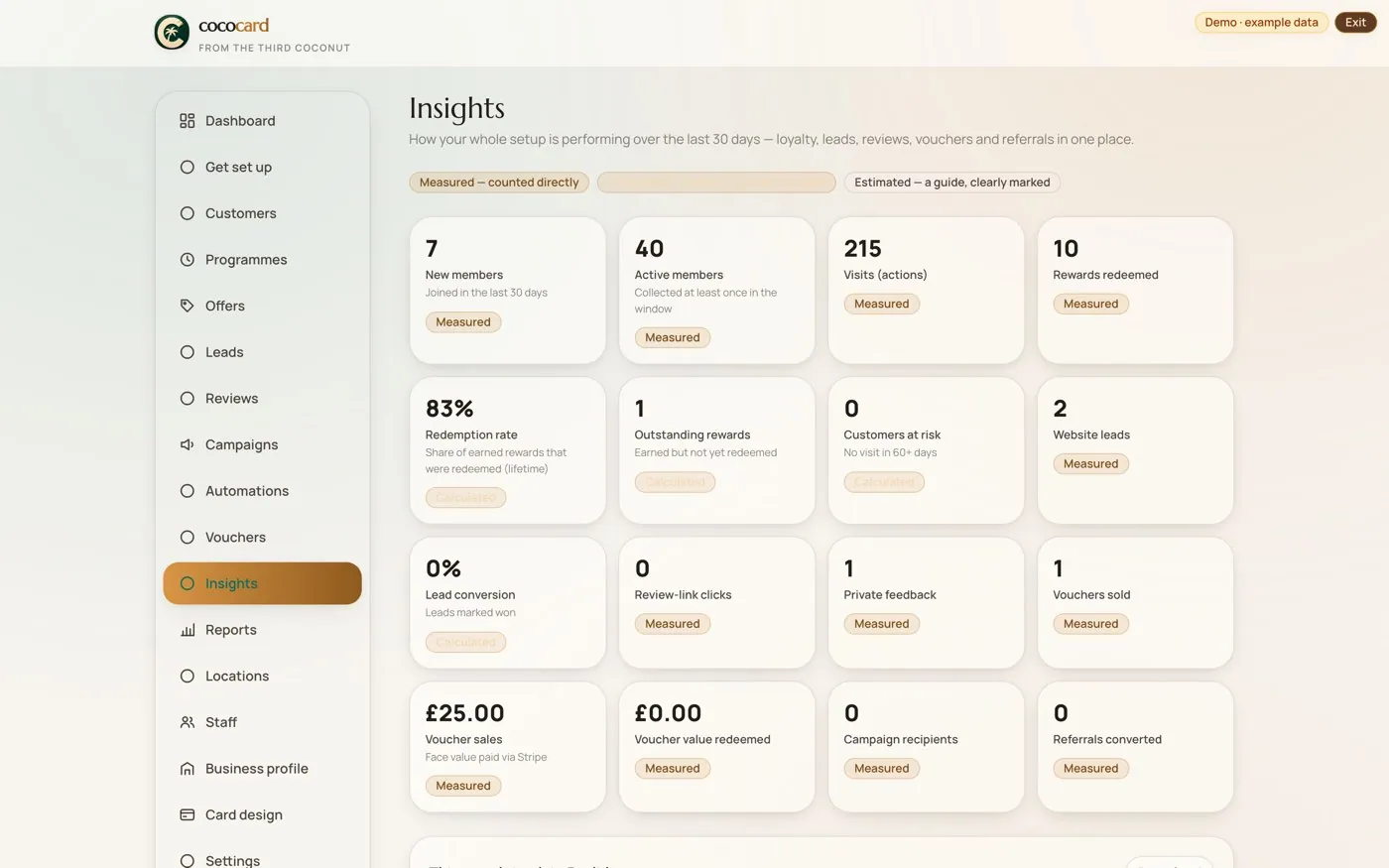This screenshot has height=868, width=1389.
Task: Click the Measured badge under Visits (actions)
Action: 882,304
